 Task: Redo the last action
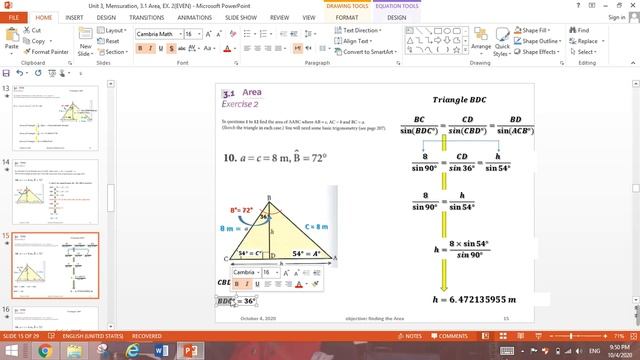coord(38,73)
